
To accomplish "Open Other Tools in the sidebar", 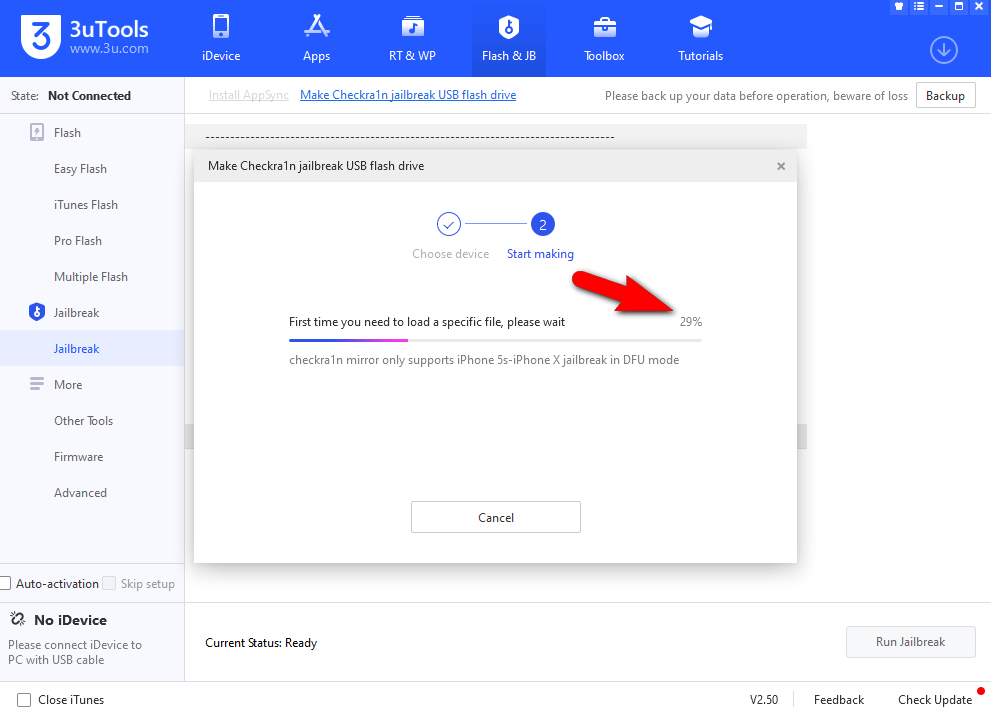I will (83, 421).
